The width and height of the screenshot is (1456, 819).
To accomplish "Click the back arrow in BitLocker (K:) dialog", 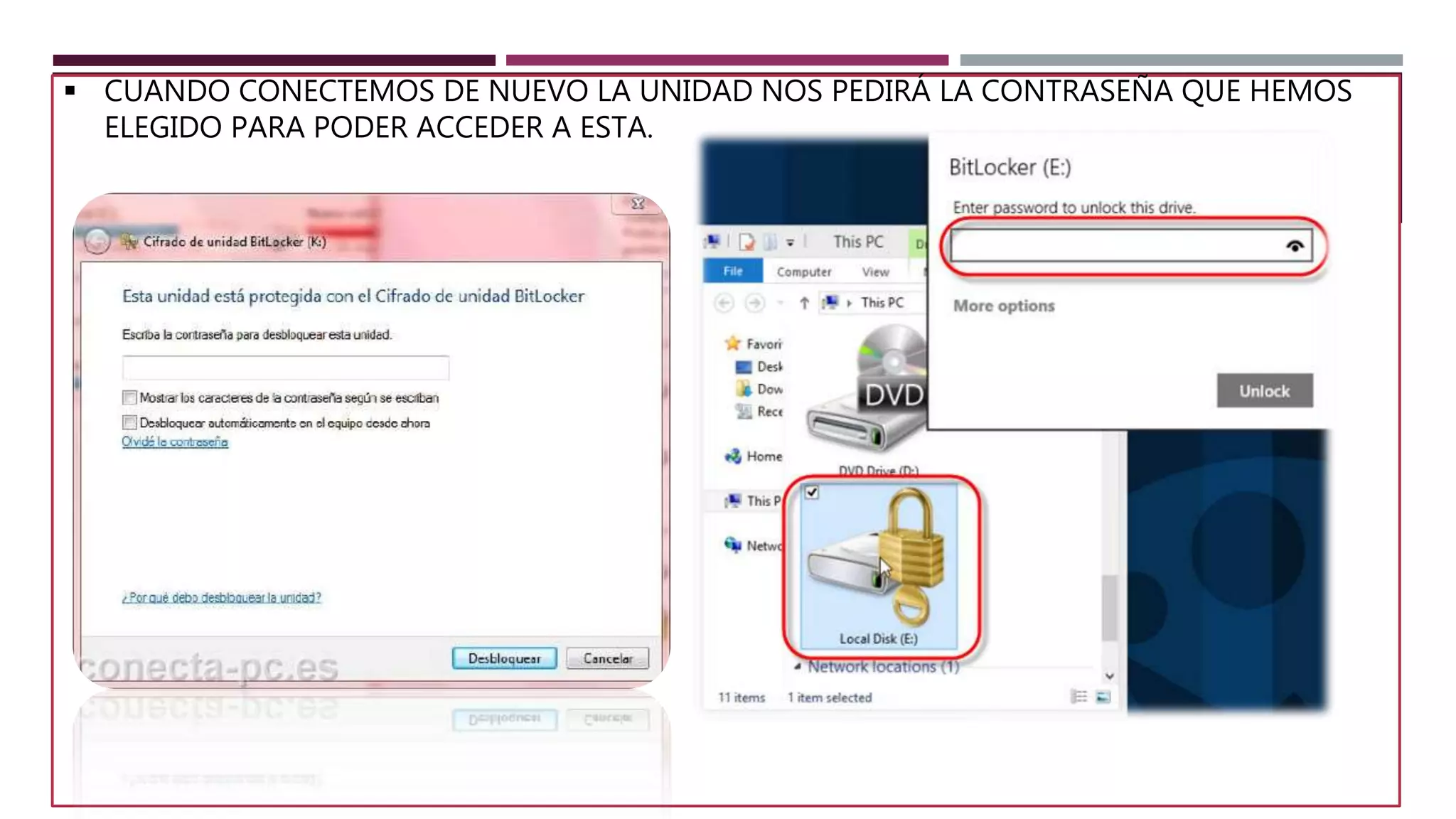I will [97, 242].
